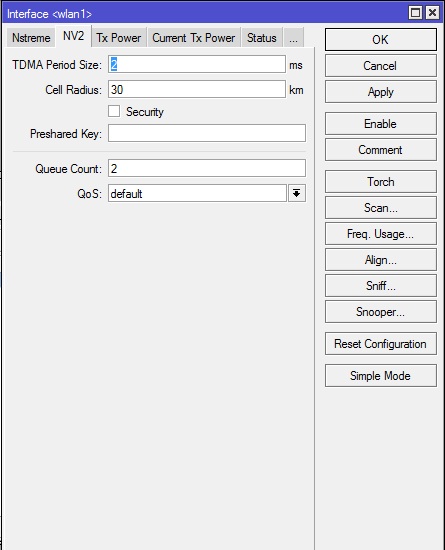Switch to the Nstreme tab
445x550 pixels.
31,38
